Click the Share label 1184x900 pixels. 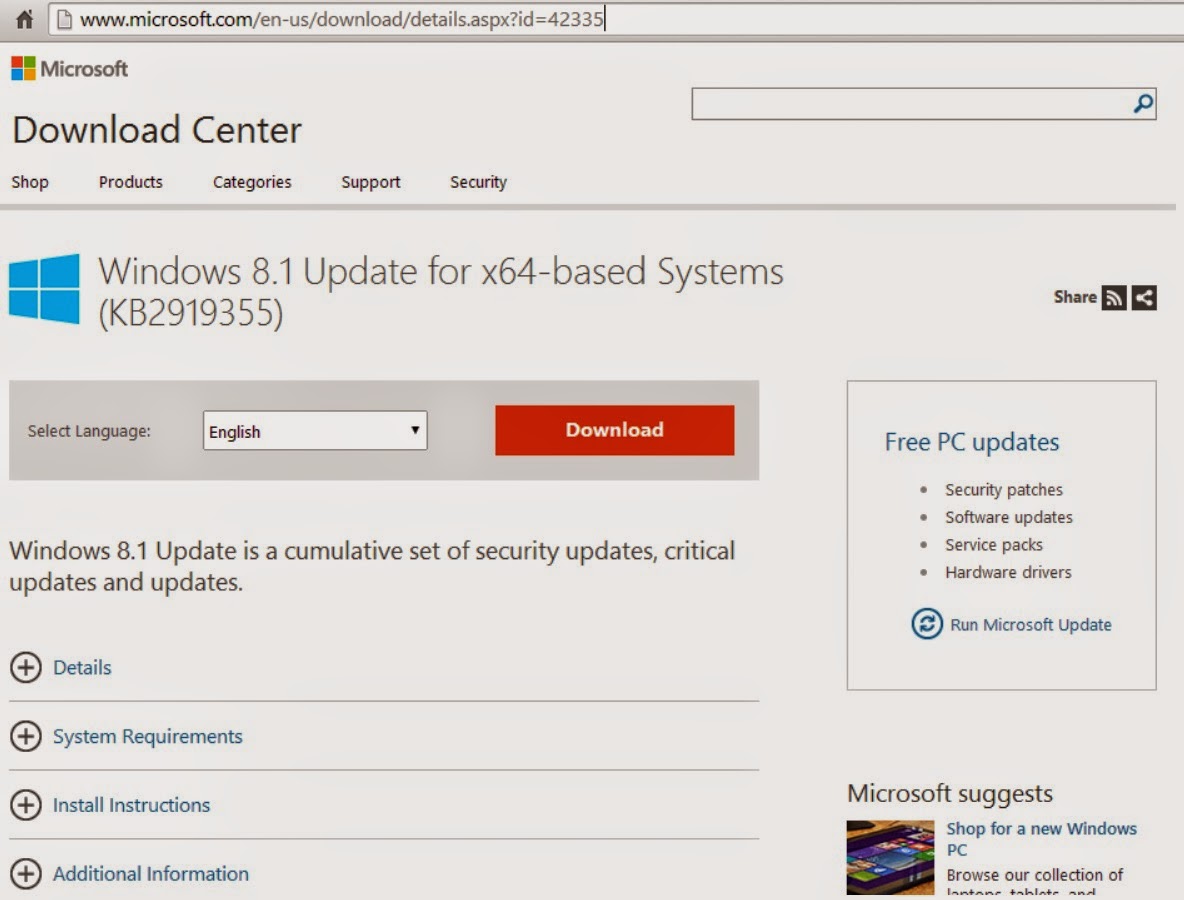click(x=1075, y=297)
